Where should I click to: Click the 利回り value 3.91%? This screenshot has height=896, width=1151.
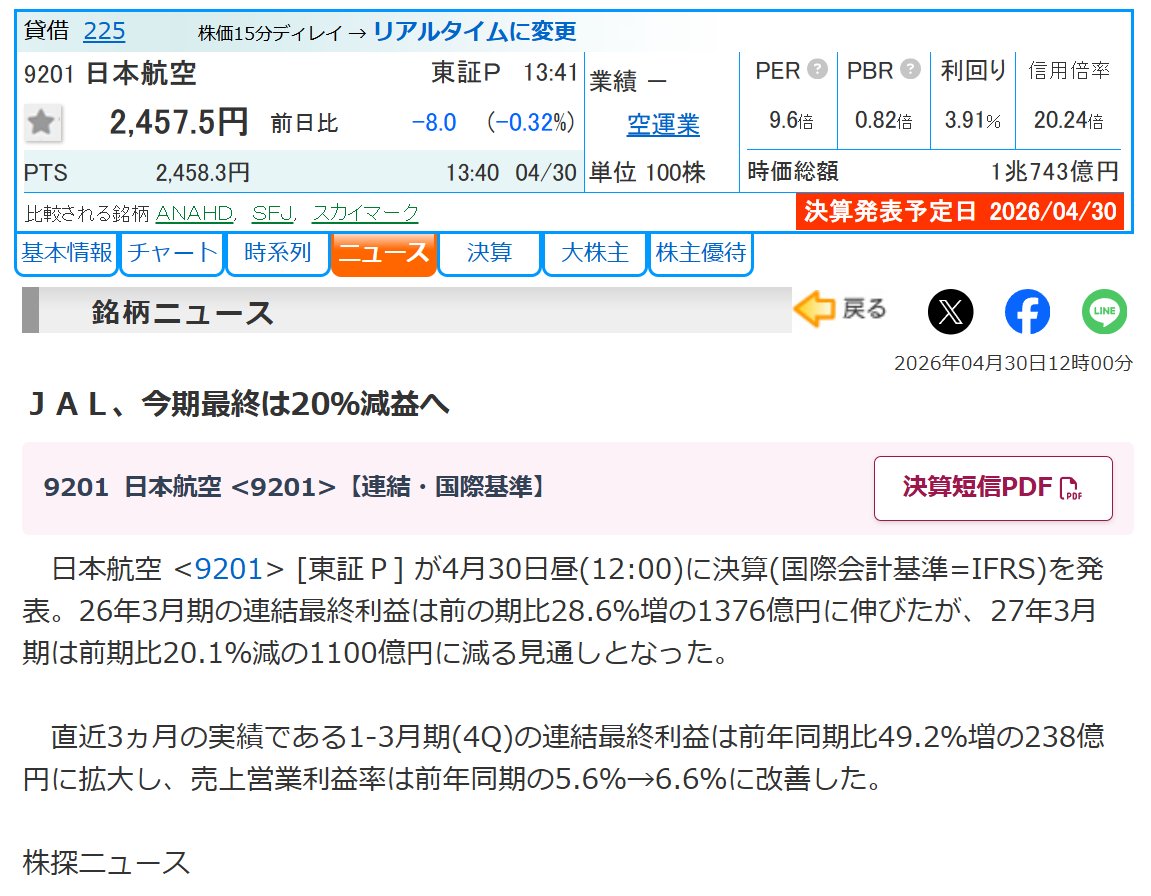(x=973, y=120)
